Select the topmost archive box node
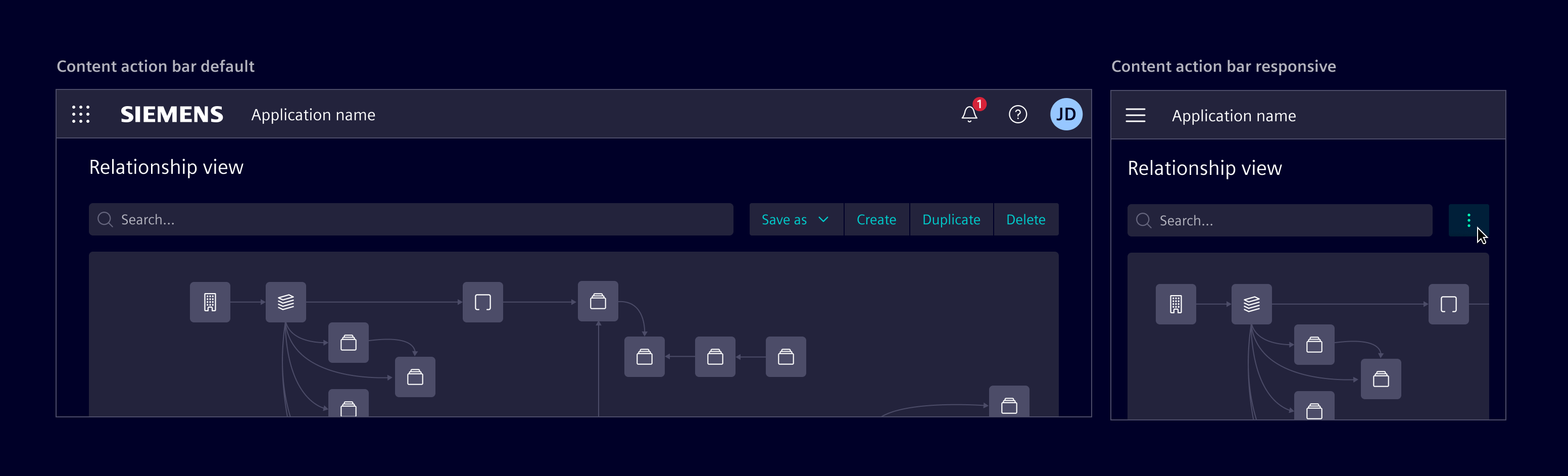 [x=598, y=300]
